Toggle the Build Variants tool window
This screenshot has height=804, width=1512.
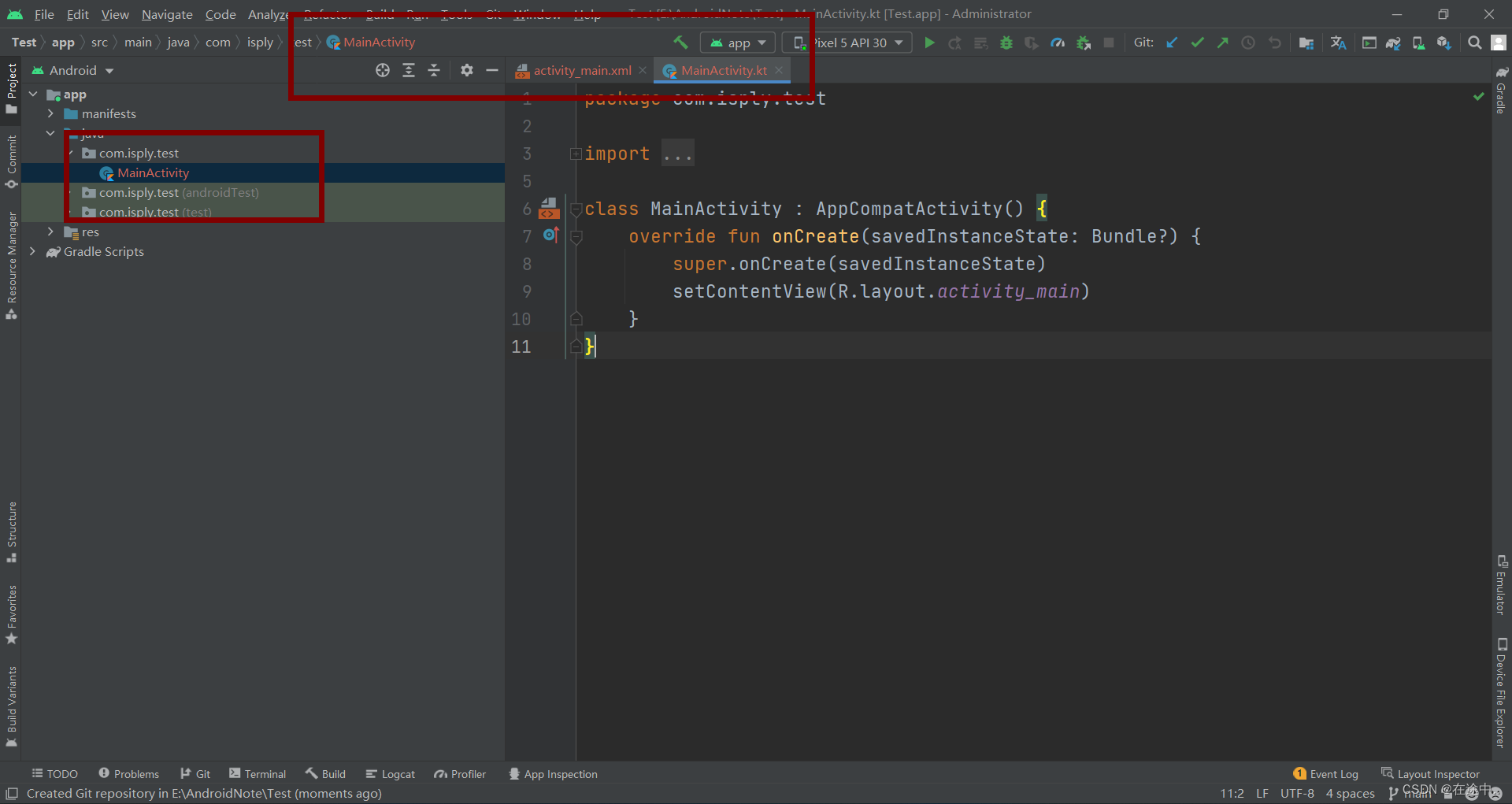[11, 706]
